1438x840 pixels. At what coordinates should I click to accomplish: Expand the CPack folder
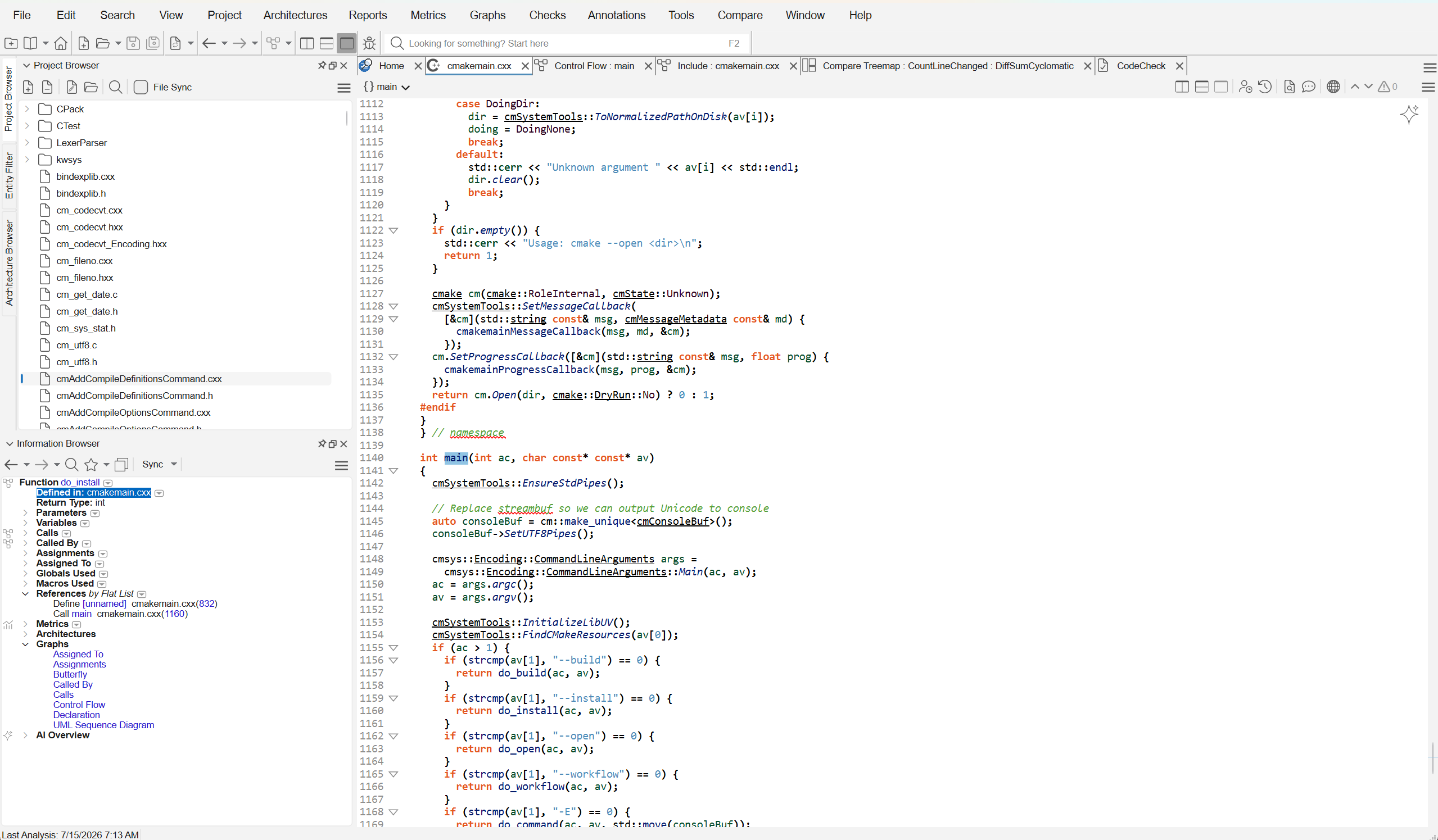click(27, 109)
